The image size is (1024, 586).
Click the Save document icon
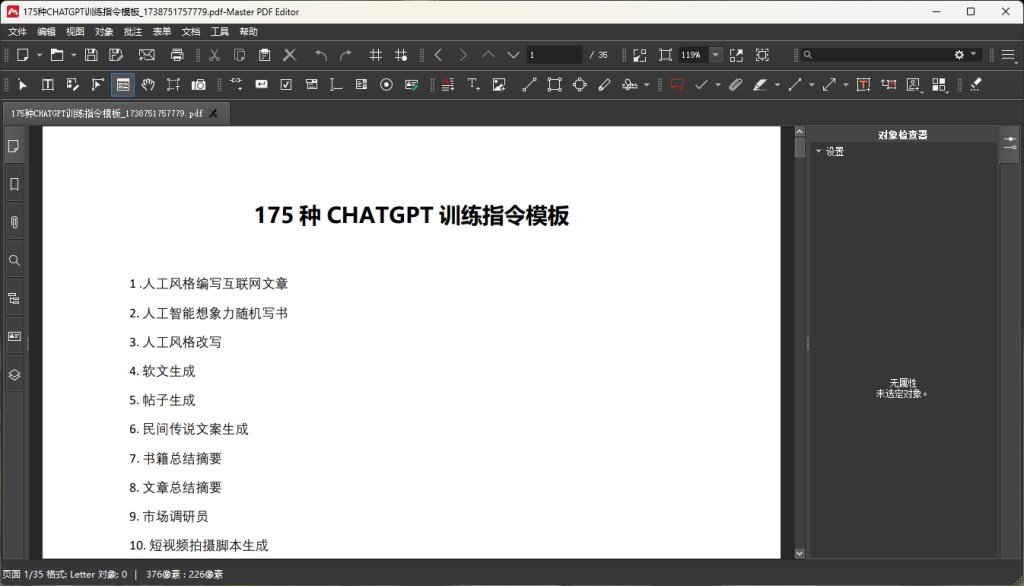[x=91, y=55]
